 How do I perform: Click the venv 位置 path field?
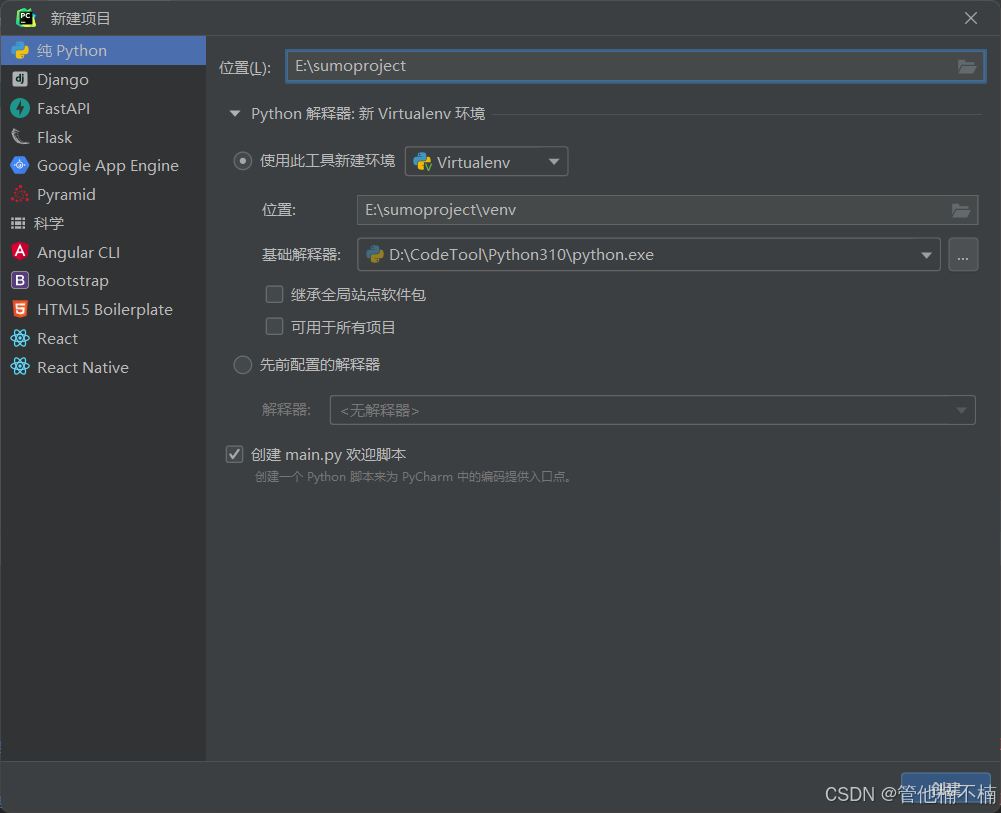(667, 210)
